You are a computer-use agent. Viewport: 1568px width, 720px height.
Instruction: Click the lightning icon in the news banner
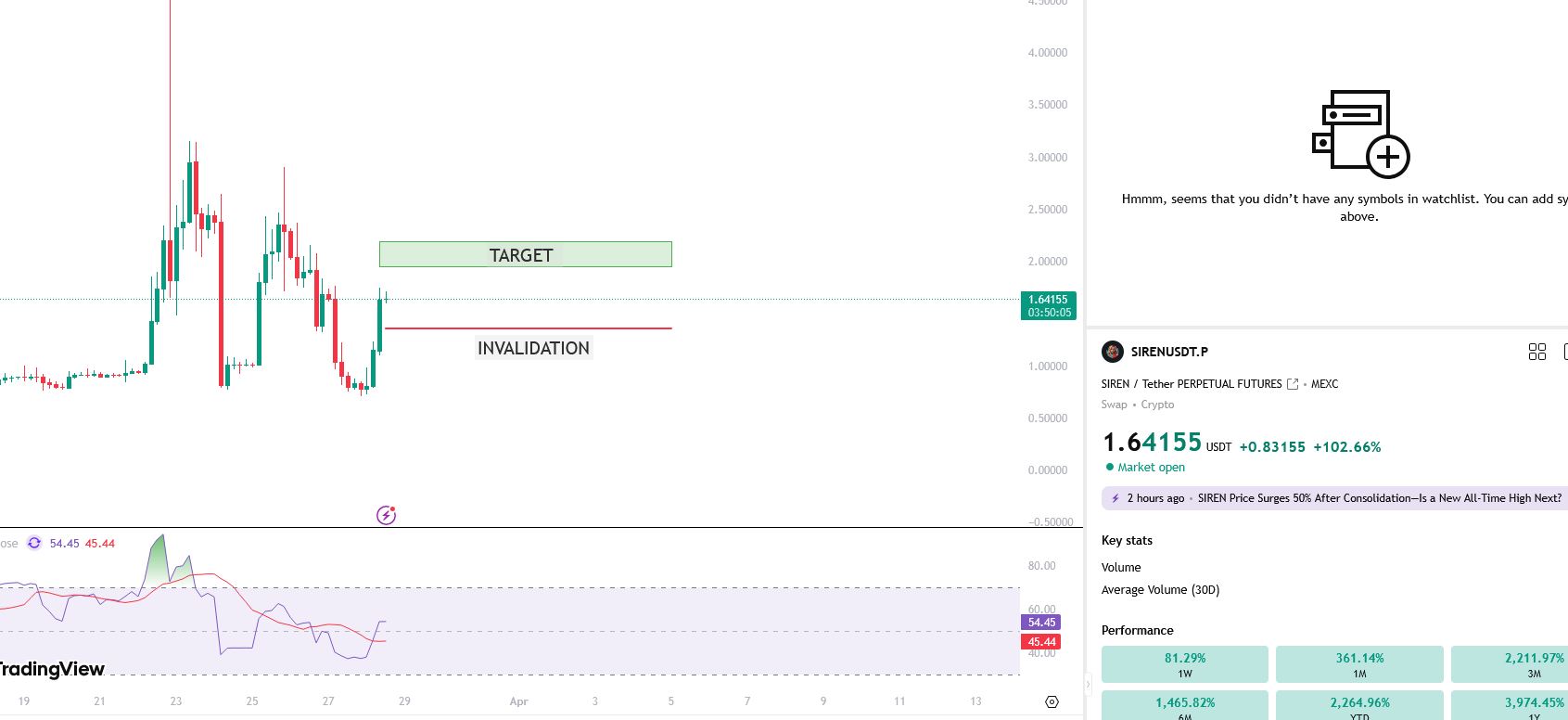pyautogui.click(x=1115, y=498)
